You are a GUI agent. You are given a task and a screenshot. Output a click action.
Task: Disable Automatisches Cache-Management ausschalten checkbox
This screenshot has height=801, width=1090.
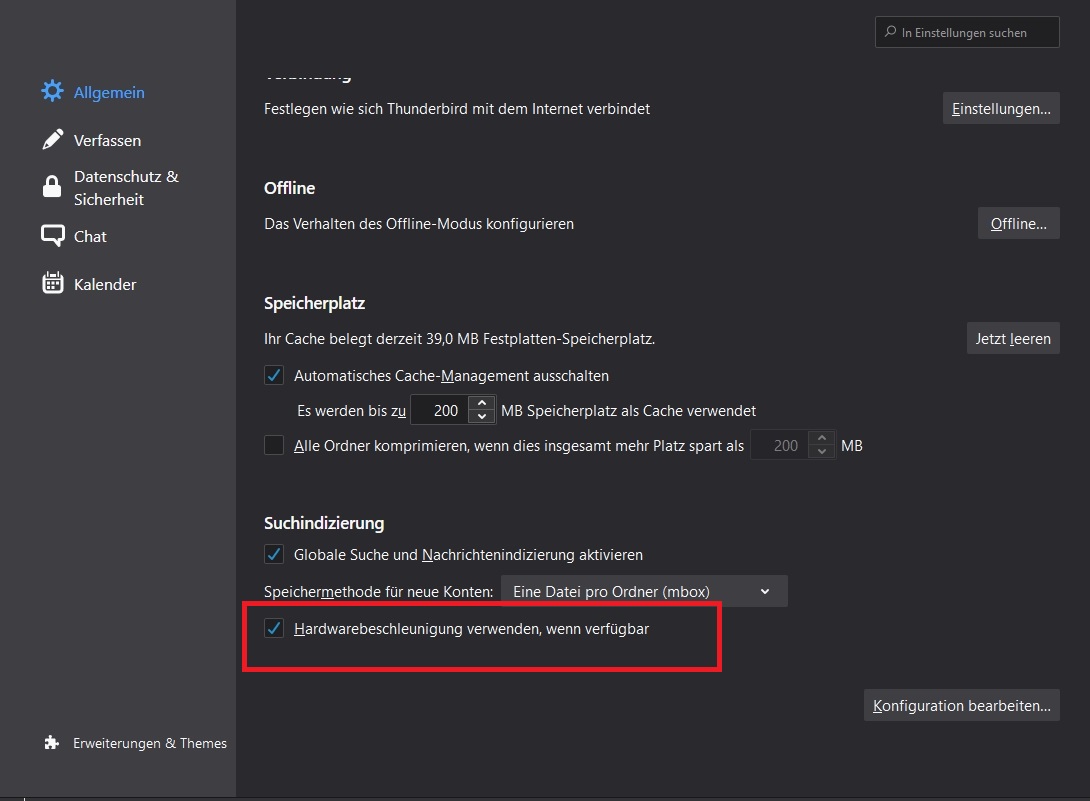tap(274, 376)
